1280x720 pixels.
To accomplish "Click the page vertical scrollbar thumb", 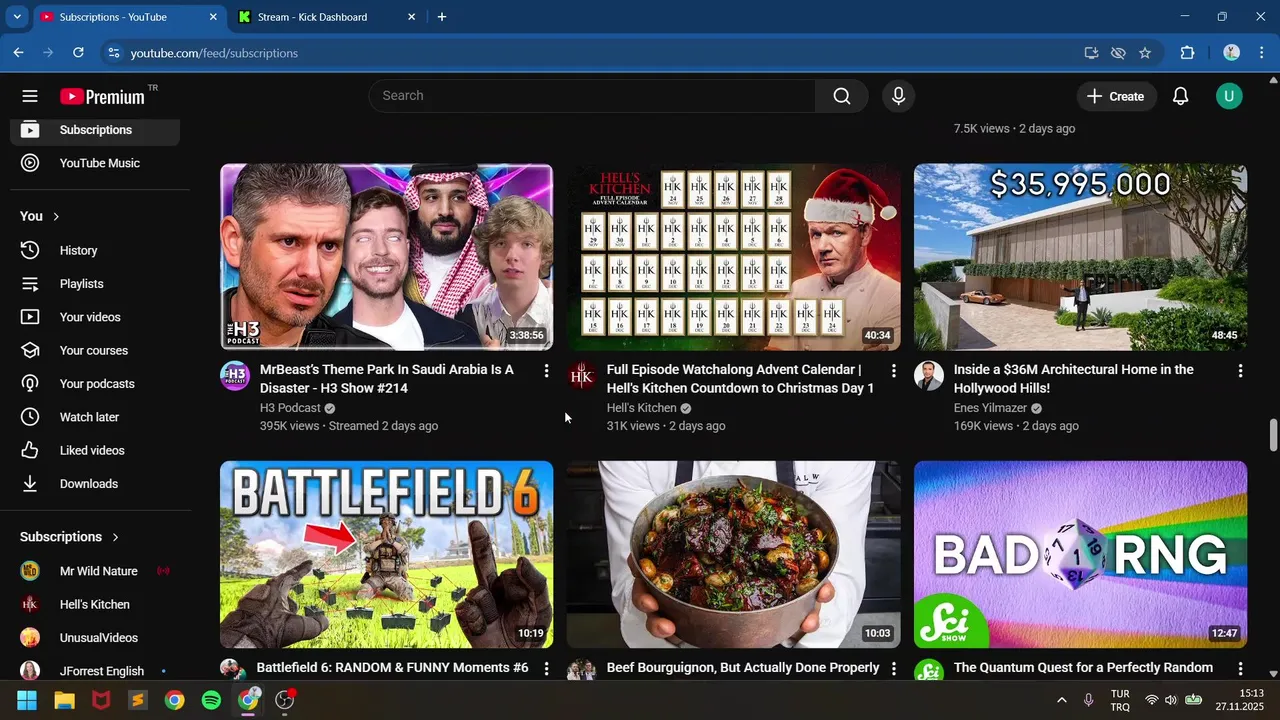I will pos(1273,435).
